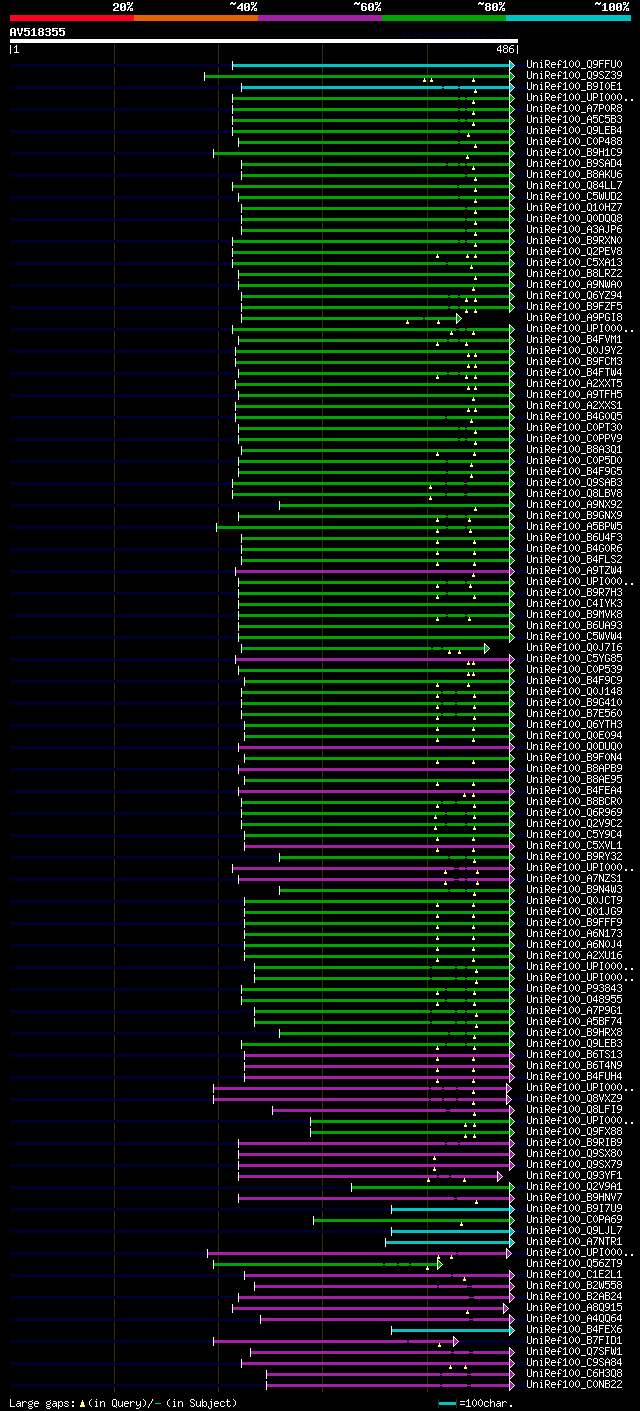This screenshot has height=1411, width=640.
Task: Select the AV518355 query title
Action: coord(38,32)
